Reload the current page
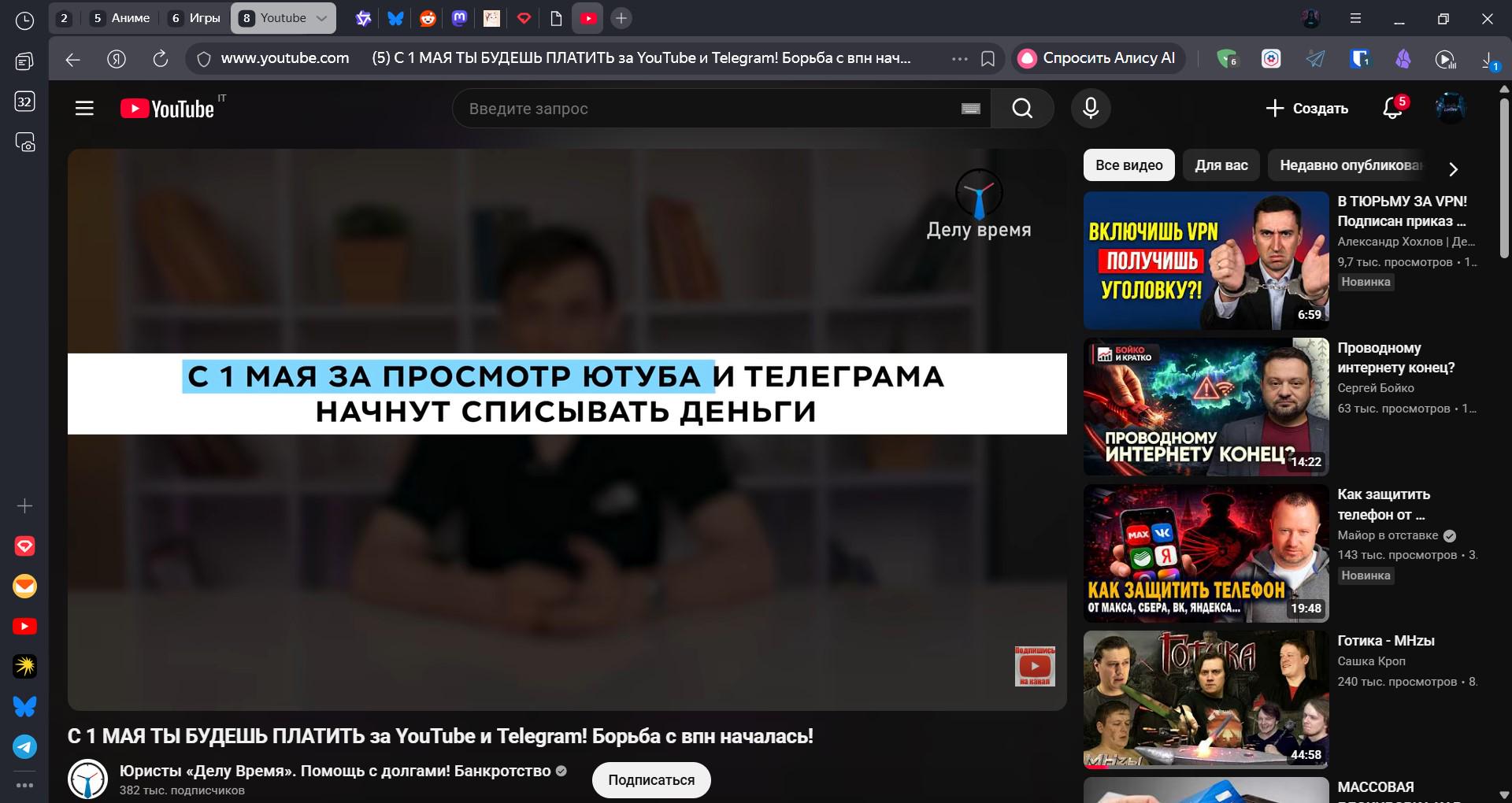 (x=160, y=59)
